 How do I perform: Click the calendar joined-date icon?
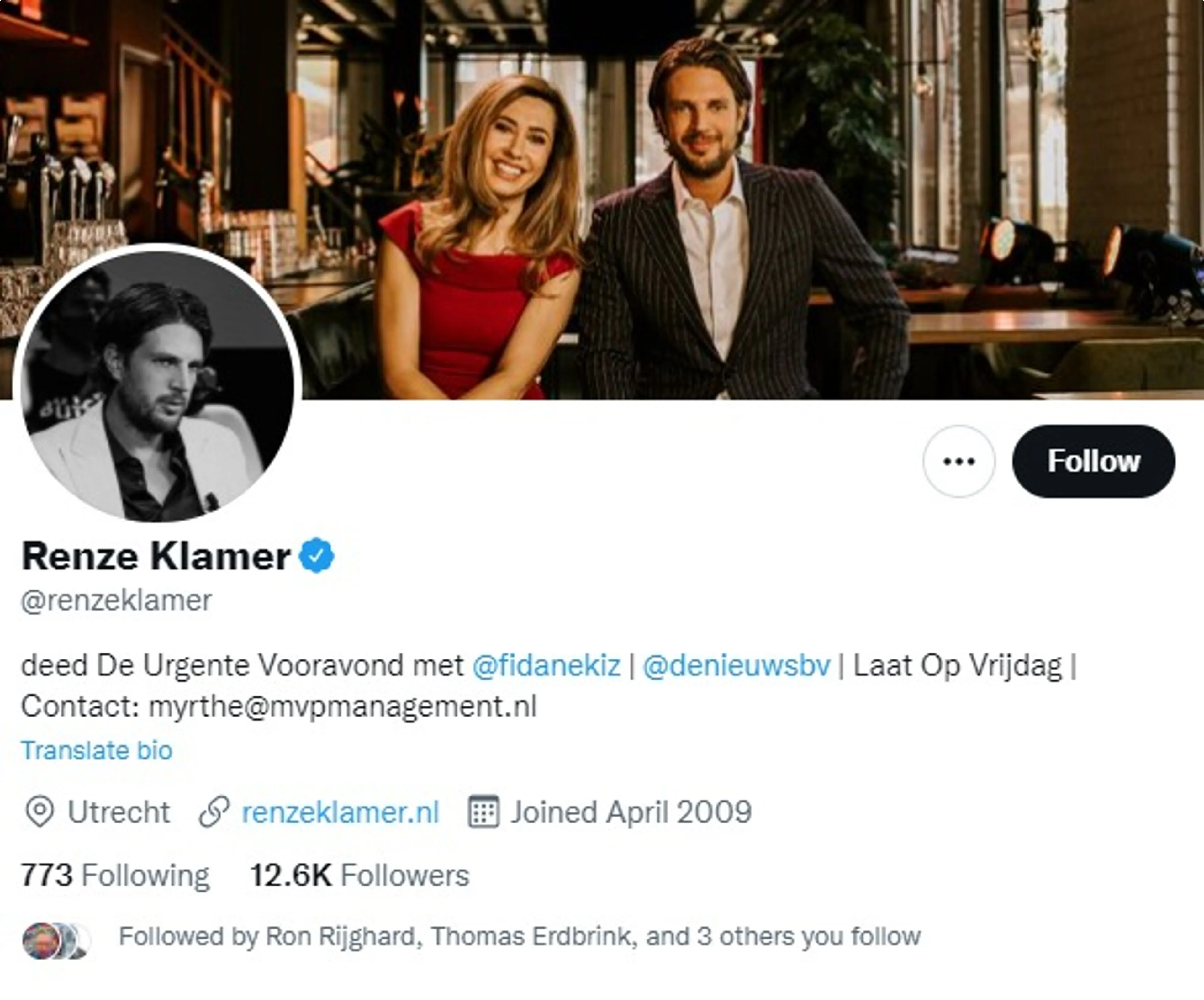click(x=483, y=812)
